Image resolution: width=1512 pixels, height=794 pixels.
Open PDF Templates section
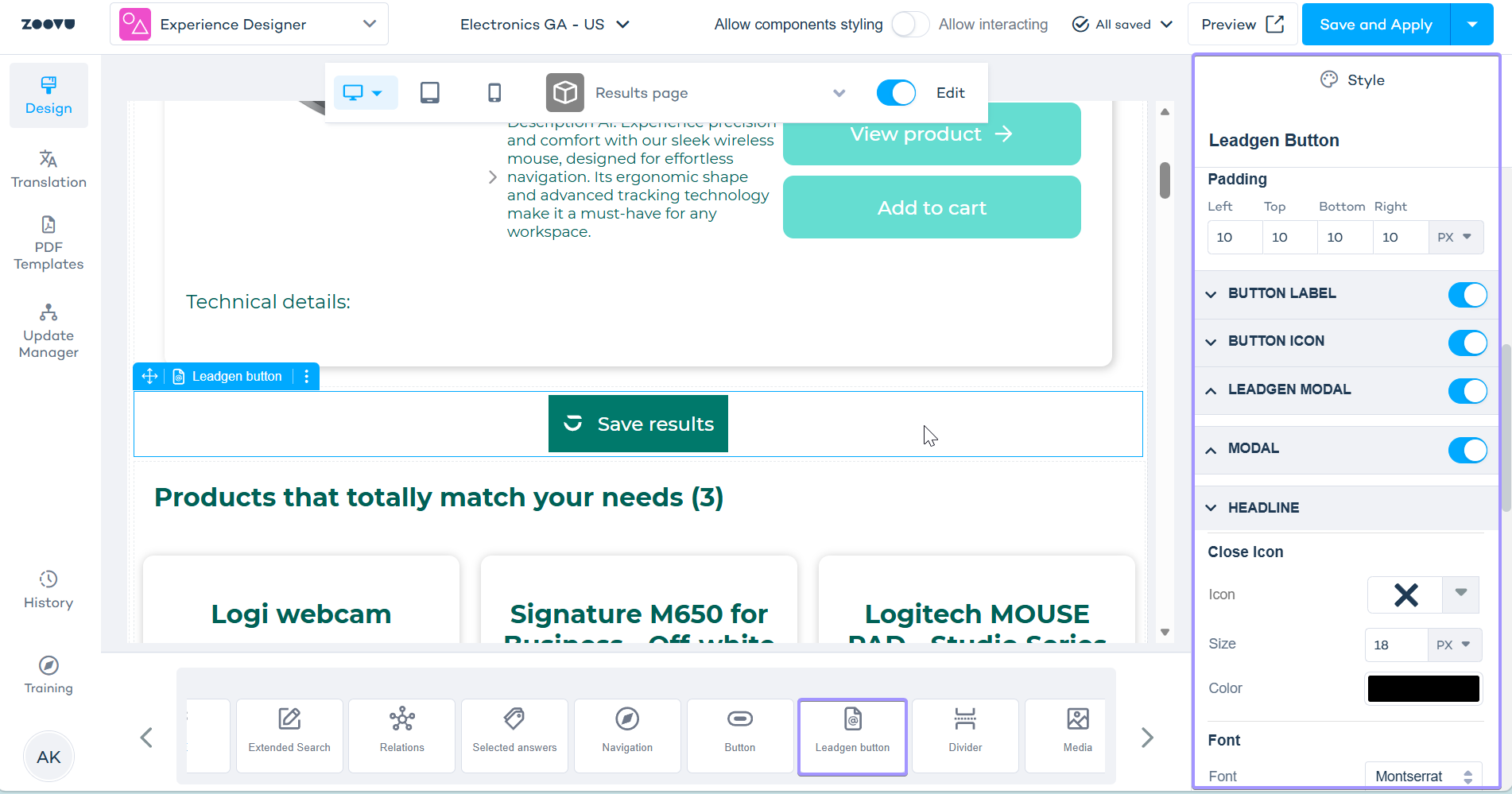[x=48, y=243]
